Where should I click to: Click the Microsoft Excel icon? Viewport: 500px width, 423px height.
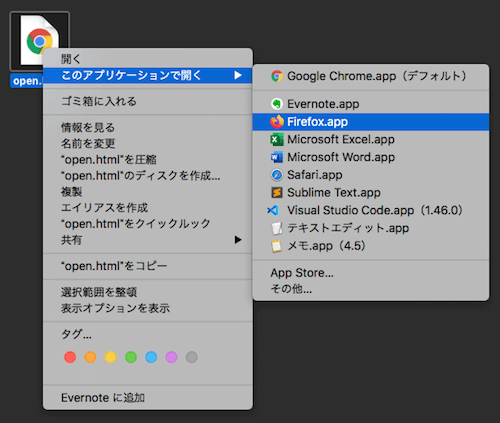coord(277,139)
